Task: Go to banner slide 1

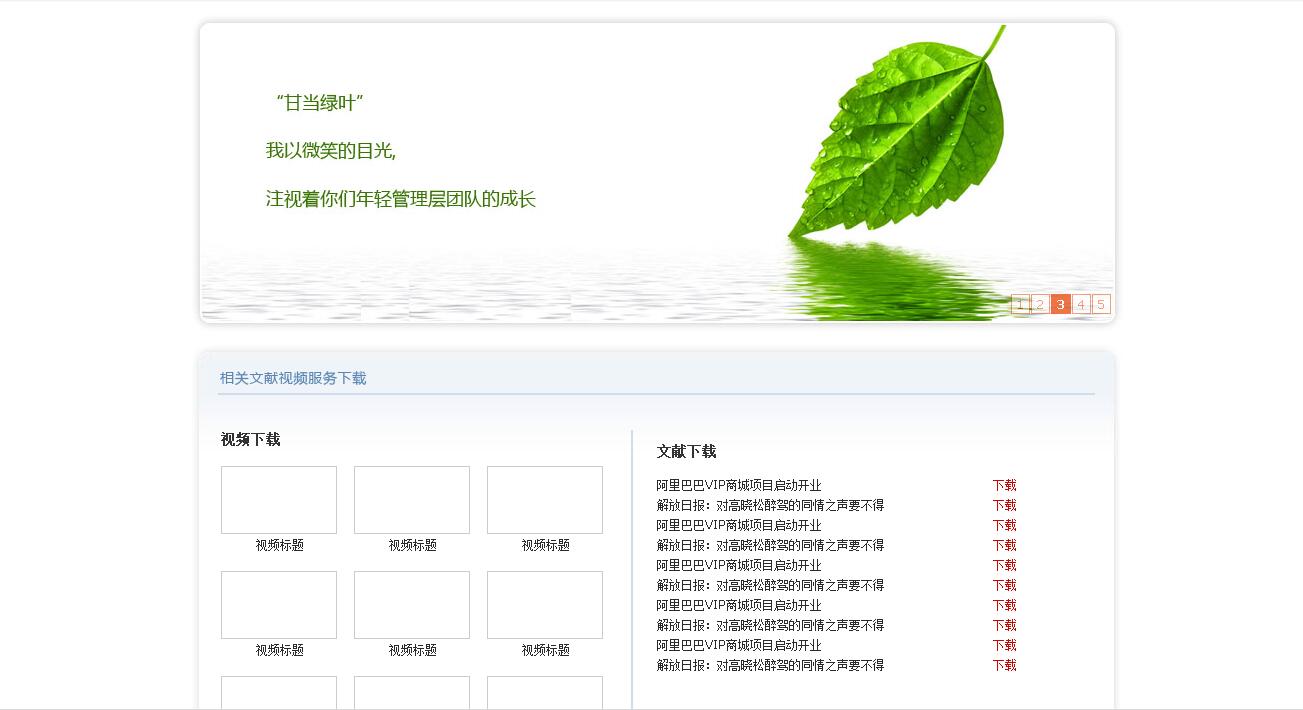Action: pos(1020,304)
